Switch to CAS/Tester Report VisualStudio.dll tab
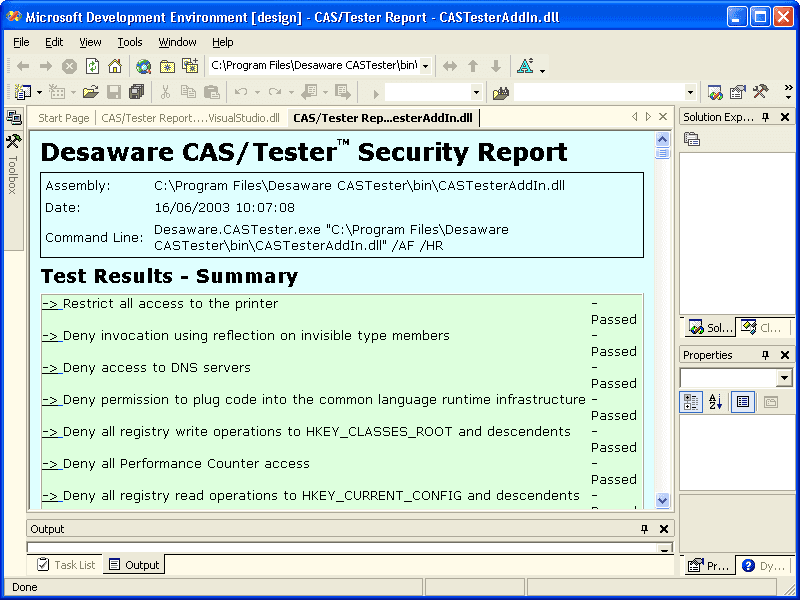 190,118
